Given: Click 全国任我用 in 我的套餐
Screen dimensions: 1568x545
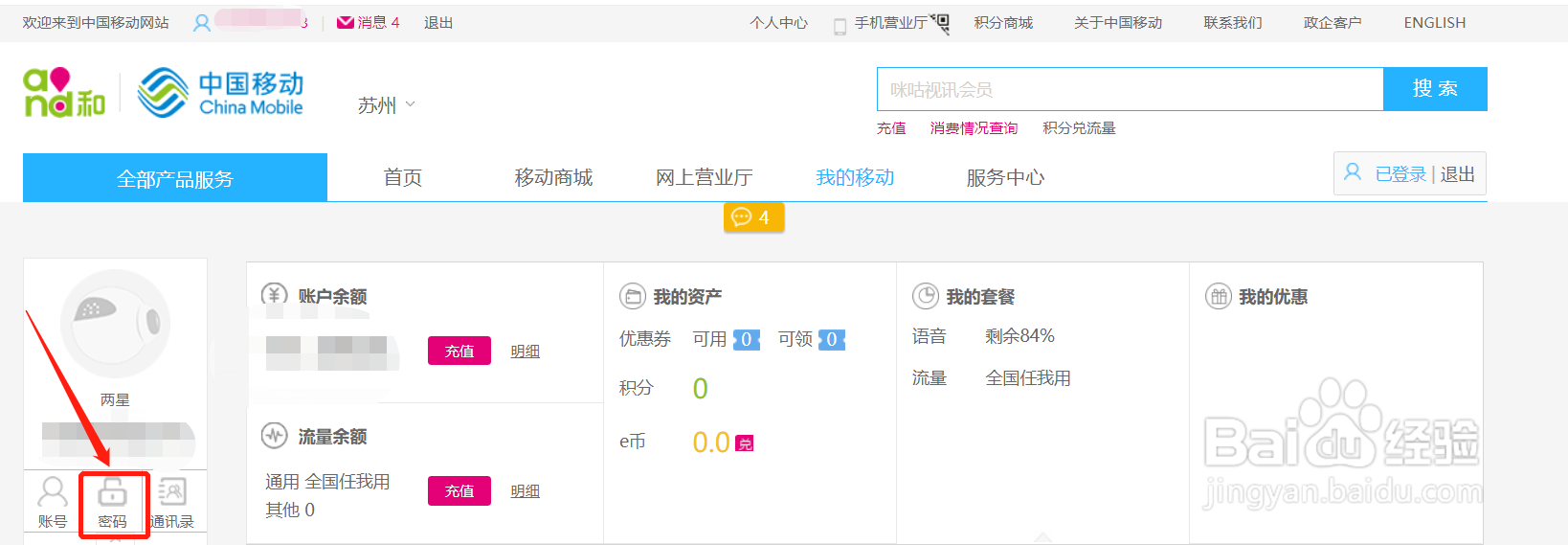Looking at the screenshot, I should coord(1028,378).
